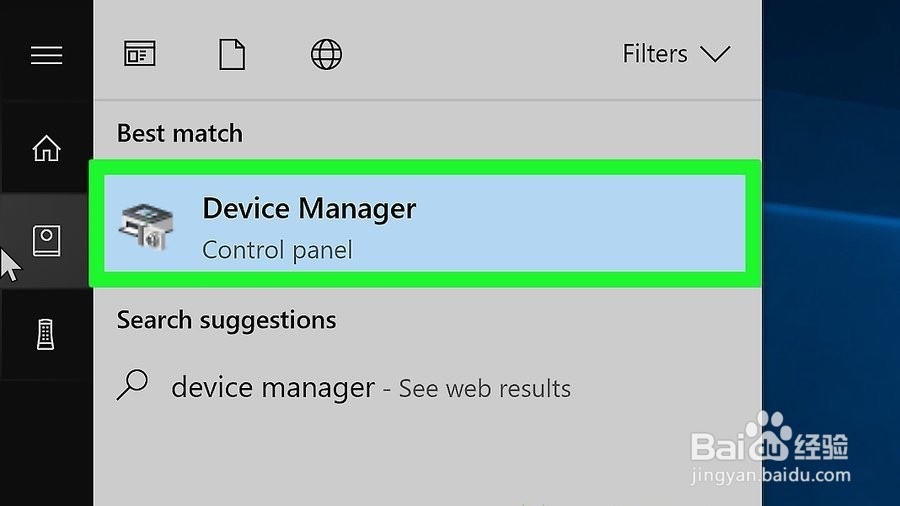Open the hamburger menu in the sidebar

coord(46,55)
